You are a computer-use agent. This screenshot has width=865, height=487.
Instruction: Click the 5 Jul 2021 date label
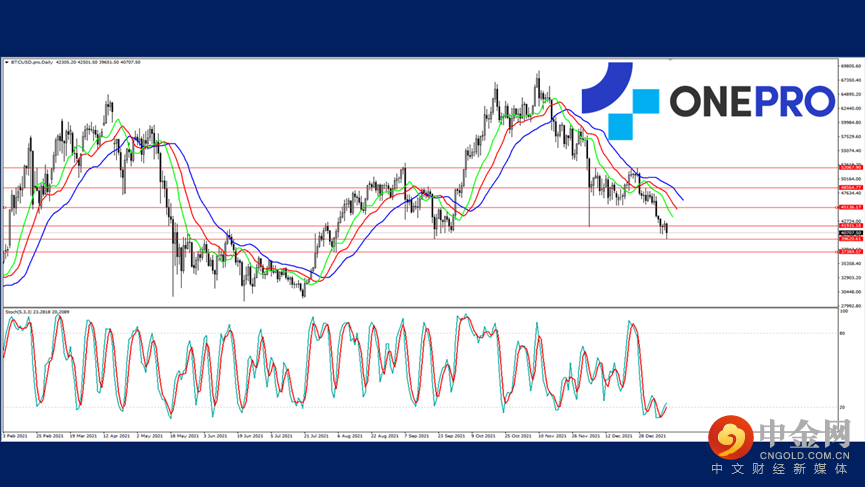281,436
